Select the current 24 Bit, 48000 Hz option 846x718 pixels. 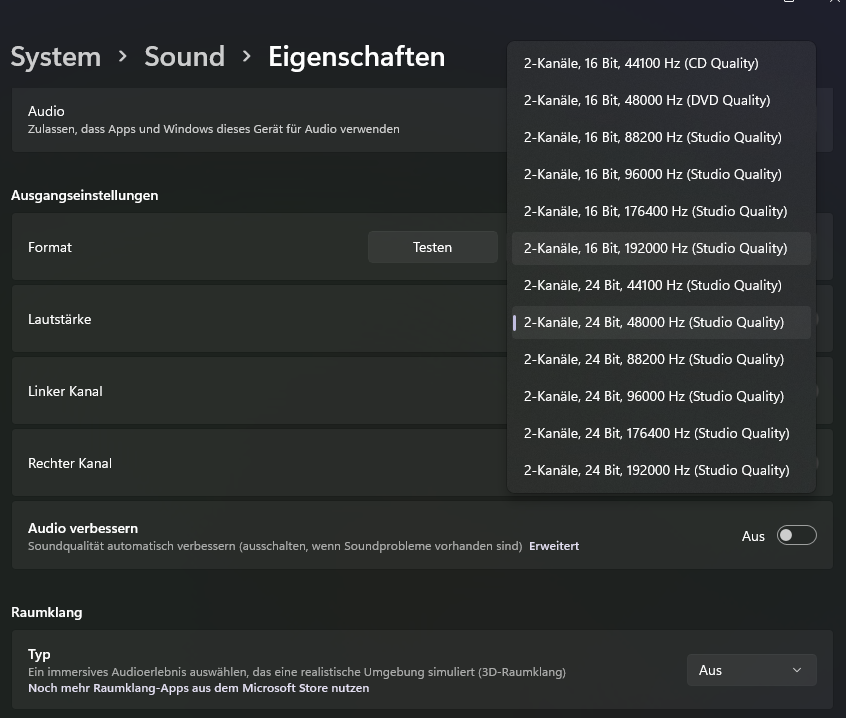[x=653, y=322]
